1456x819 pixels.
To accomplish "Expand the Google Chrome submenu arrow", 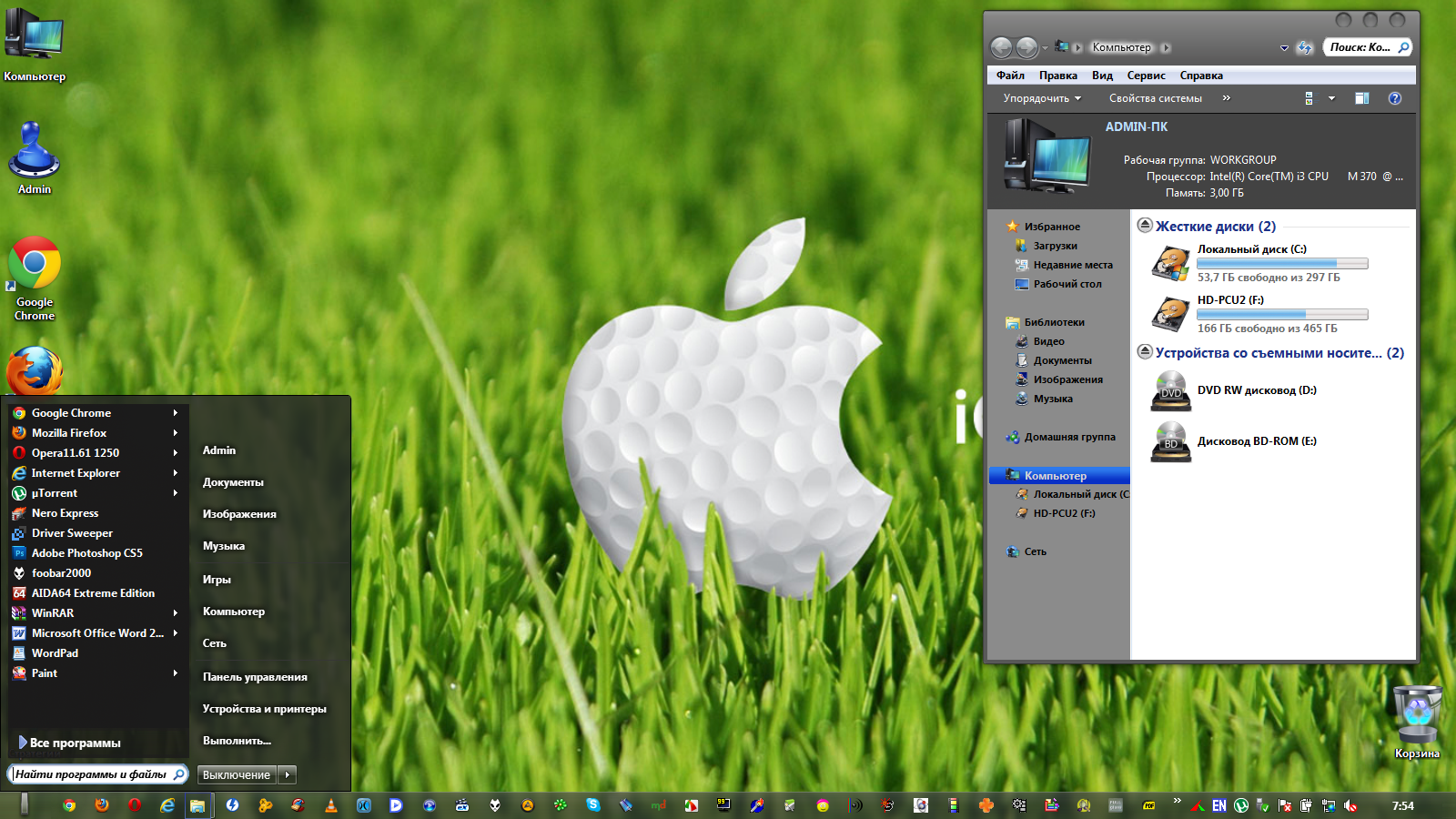I will coord(176,413).
